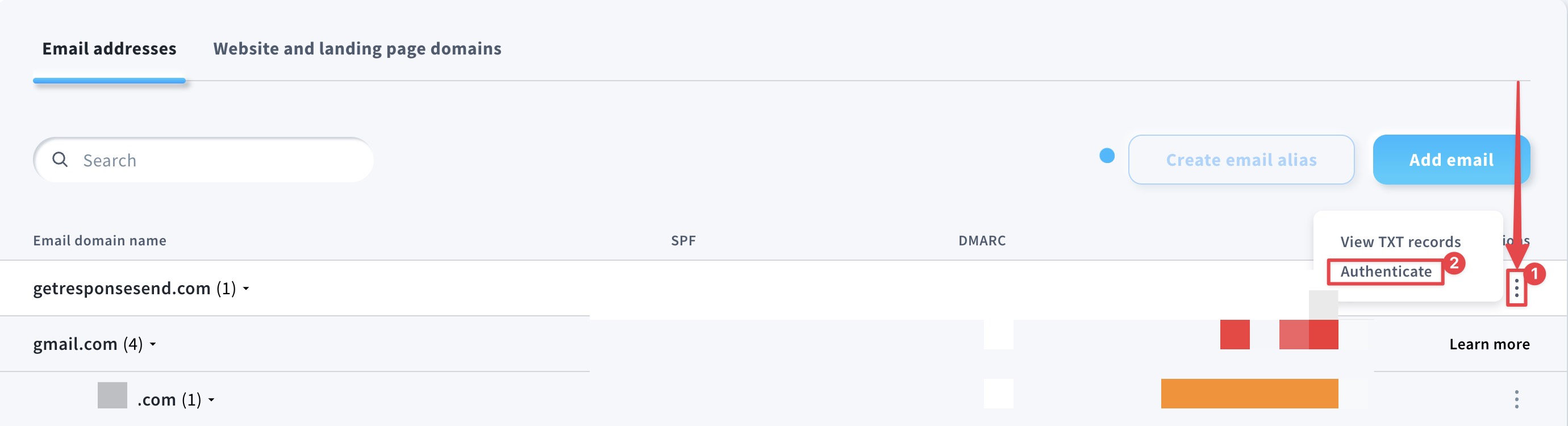Click Create email alias button
Screen dimensions: 1568x426
coord(1241,160)
